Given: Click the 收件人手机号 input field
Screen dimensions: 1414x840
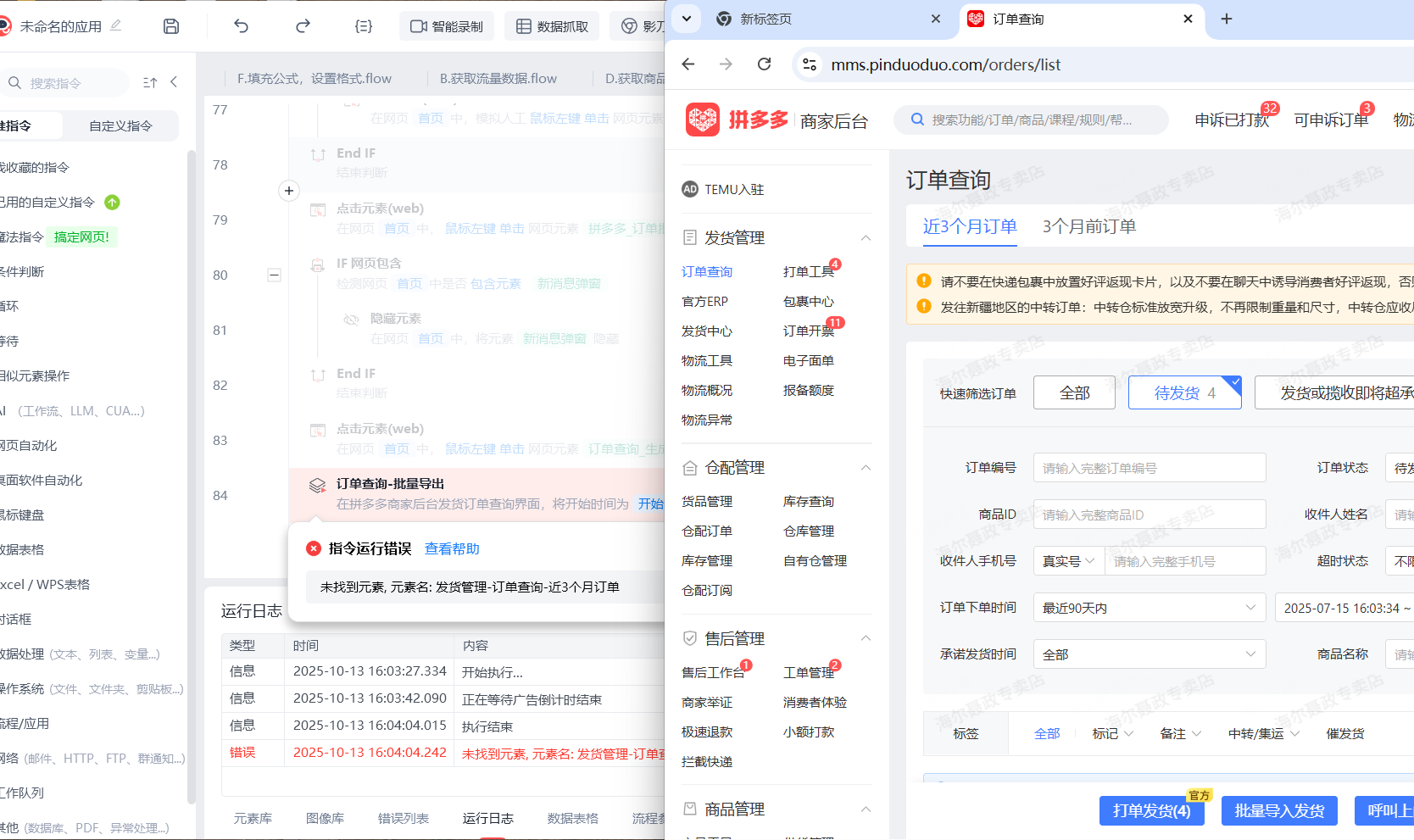Looking at the screenshot, I should point(1185,561).
